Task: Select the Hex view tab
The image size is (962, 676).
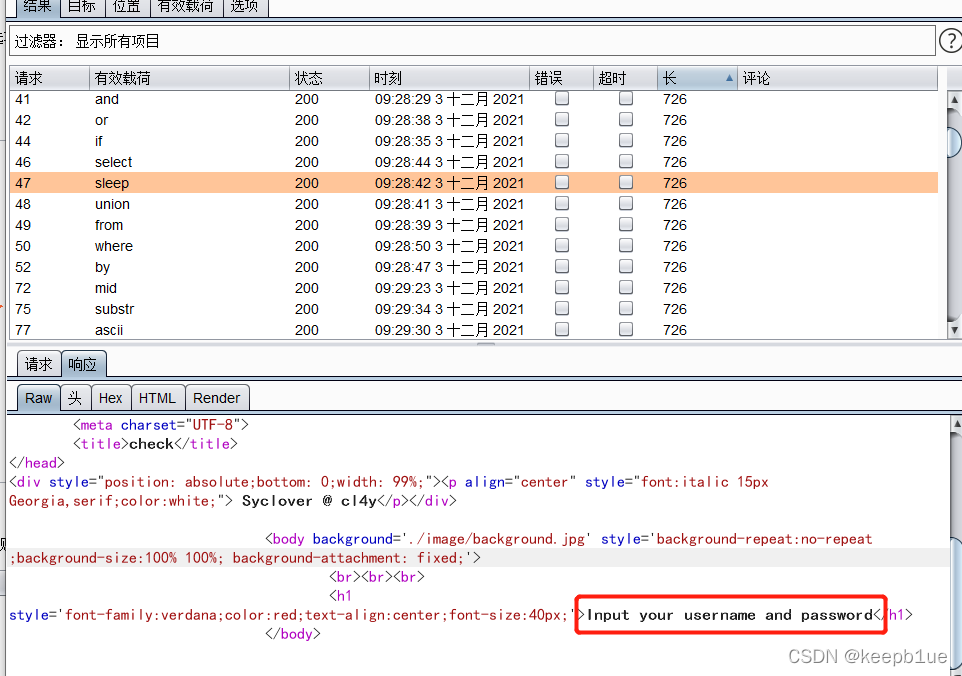Action: [x=111, y=398]
